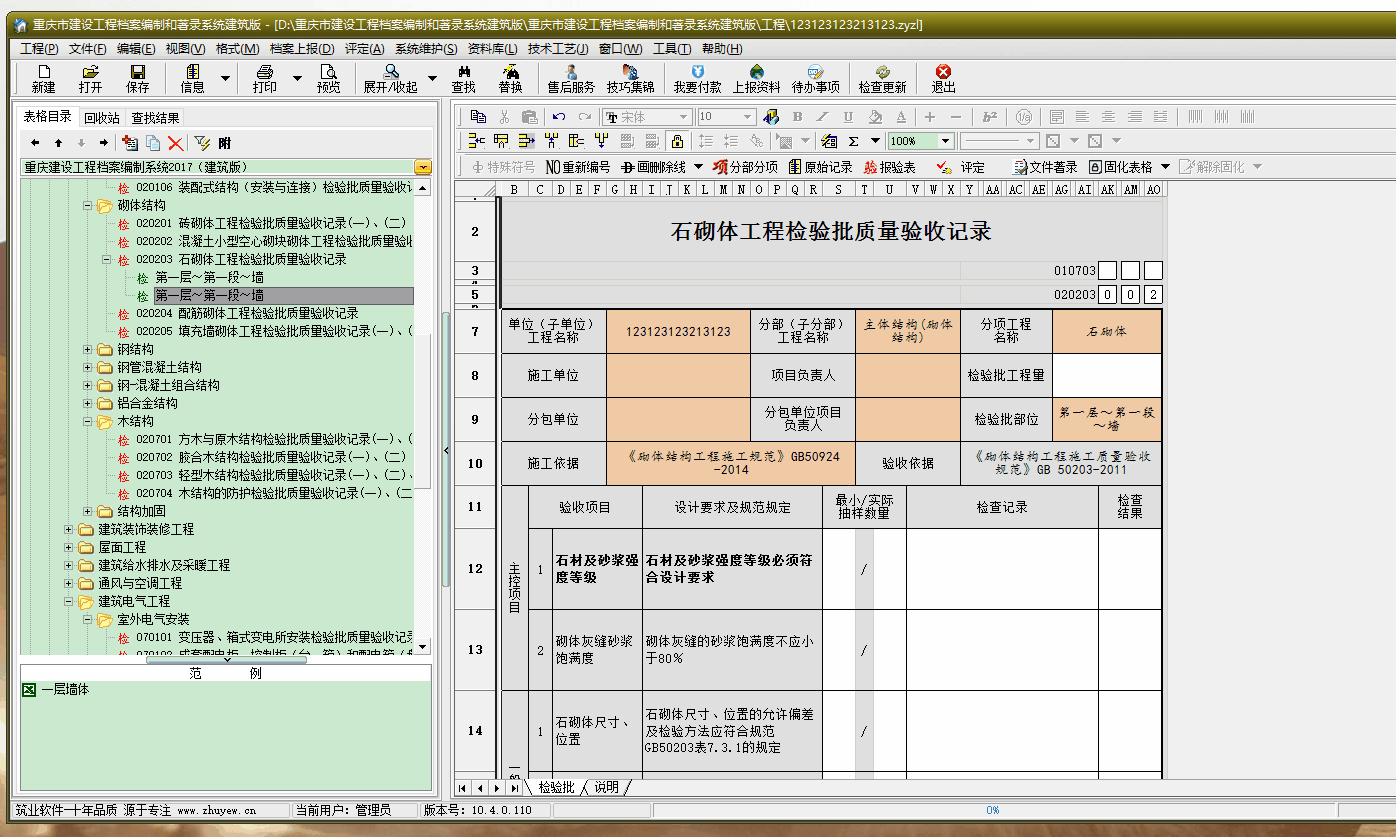1396x837 pixels.
Task: Expand the 钢结构 tree folder
Action: (x=88, y=349)
